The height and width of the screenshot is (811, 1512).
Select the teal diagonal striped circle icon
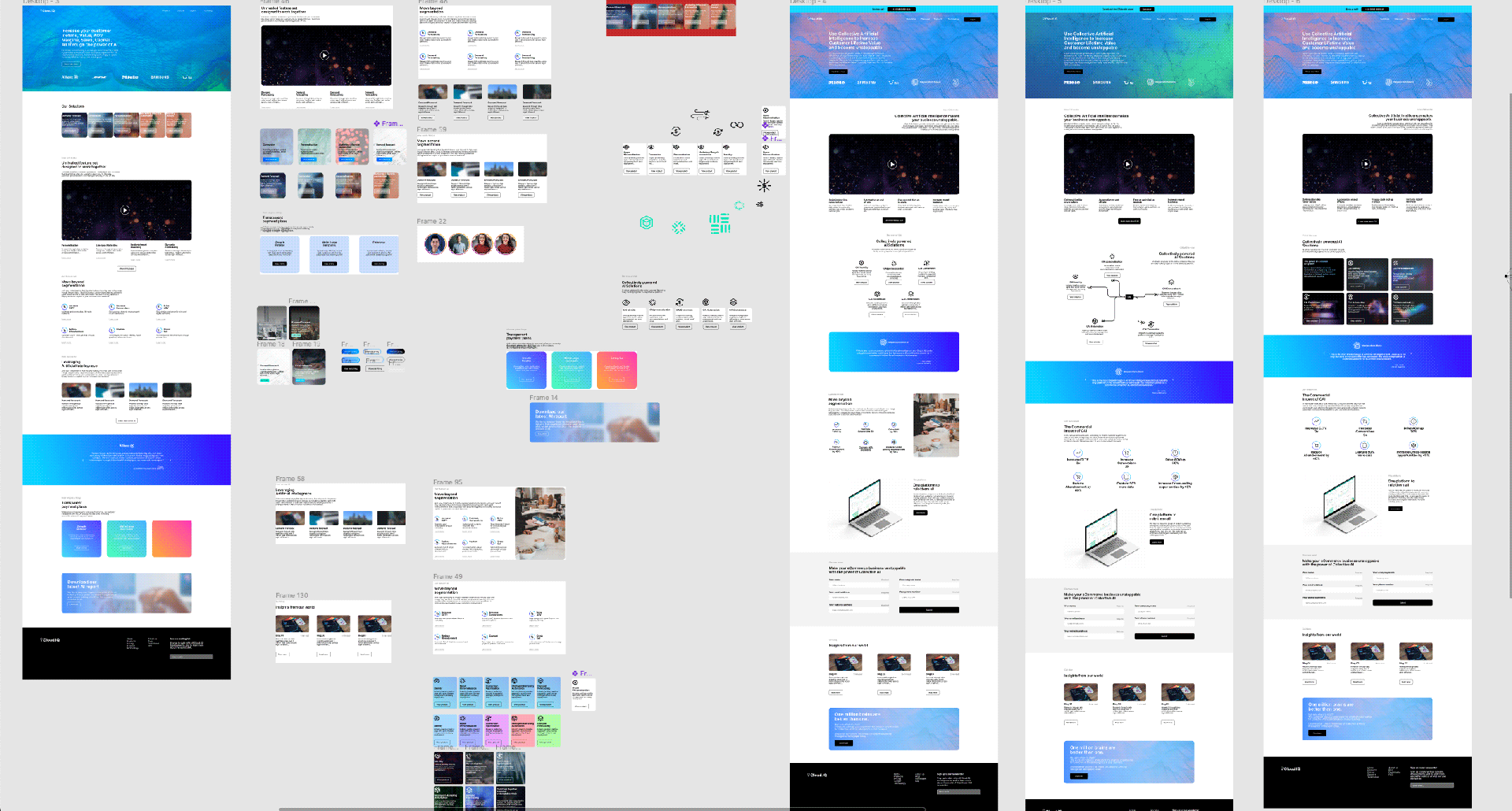[x=678, y=228]
